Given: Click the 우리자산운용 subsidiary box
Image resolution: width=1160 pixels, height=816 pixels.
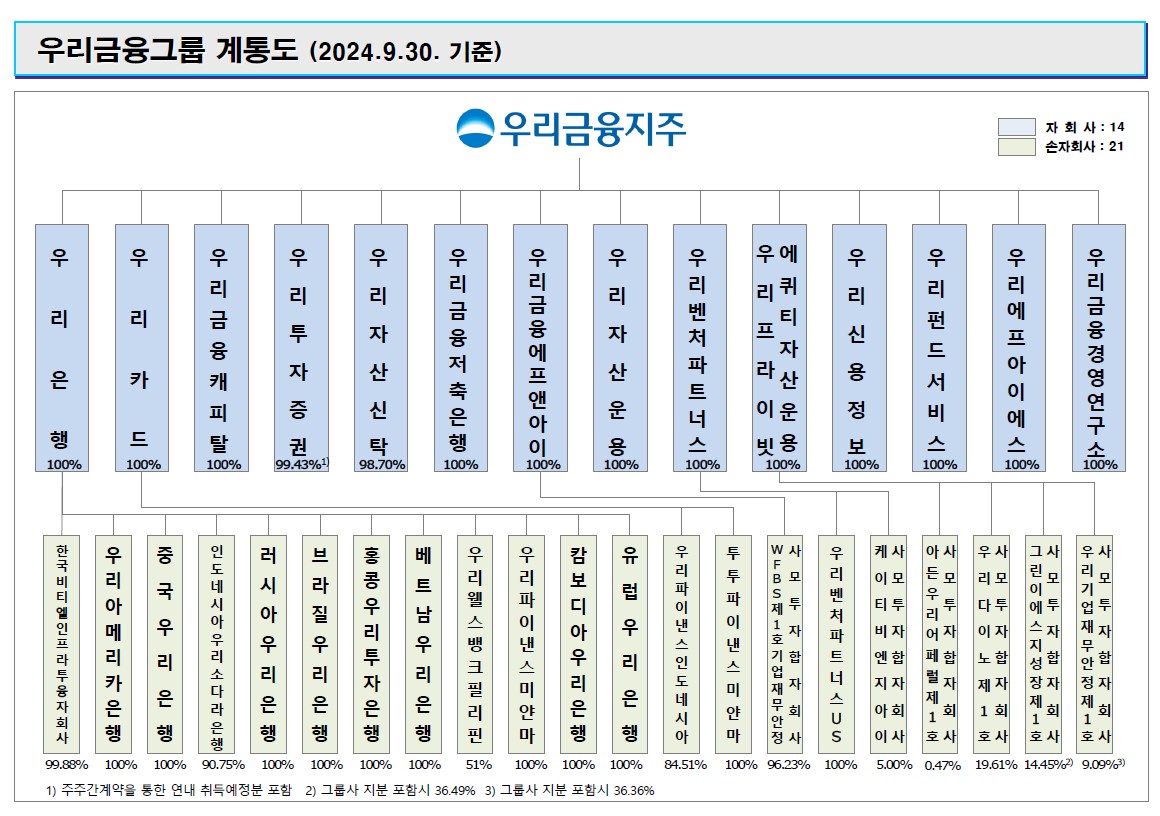Looking at the screenshot, I should tap(621, 348).
